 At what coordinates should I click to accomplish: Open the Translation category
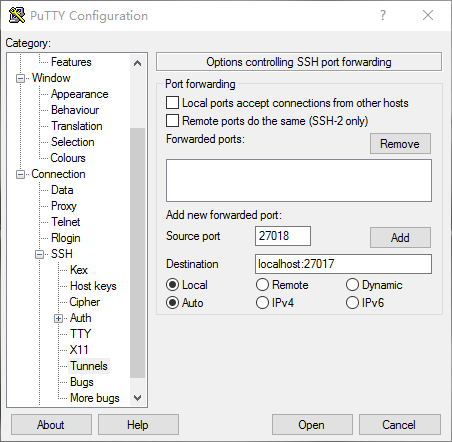click(77, 126)
